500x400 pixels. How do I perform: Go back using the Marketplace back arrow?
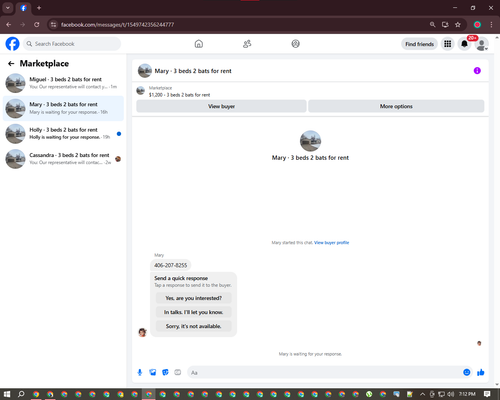(11, 63)
